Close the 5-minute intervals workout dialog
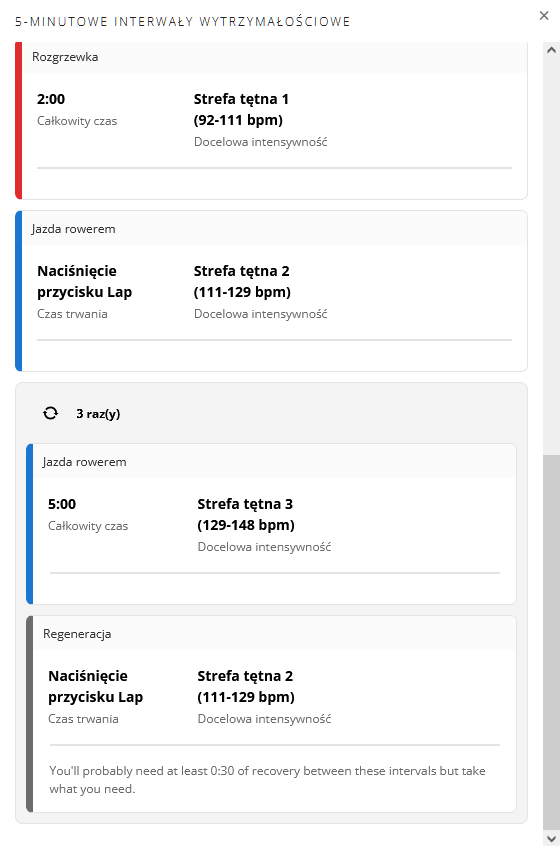 tap(544, 16)
